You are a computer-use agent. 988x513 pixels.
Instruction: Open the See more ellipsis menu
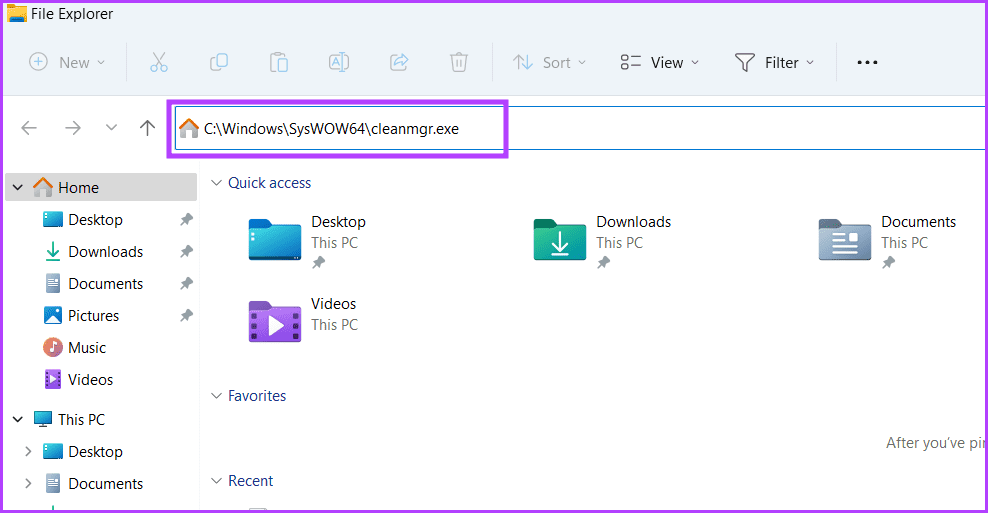click(x=867, y=62)
